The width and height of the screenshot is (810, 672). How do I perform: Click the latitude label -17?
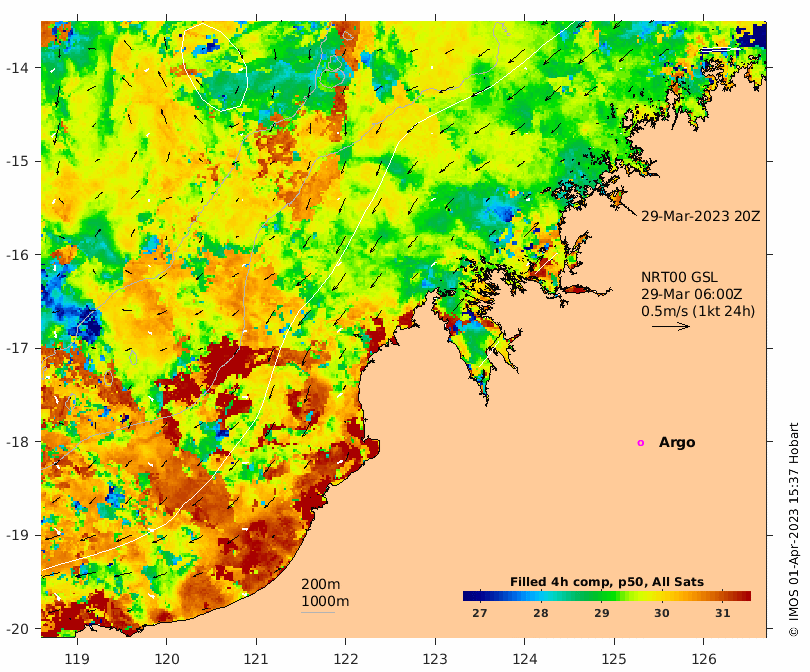pos(17,348)
